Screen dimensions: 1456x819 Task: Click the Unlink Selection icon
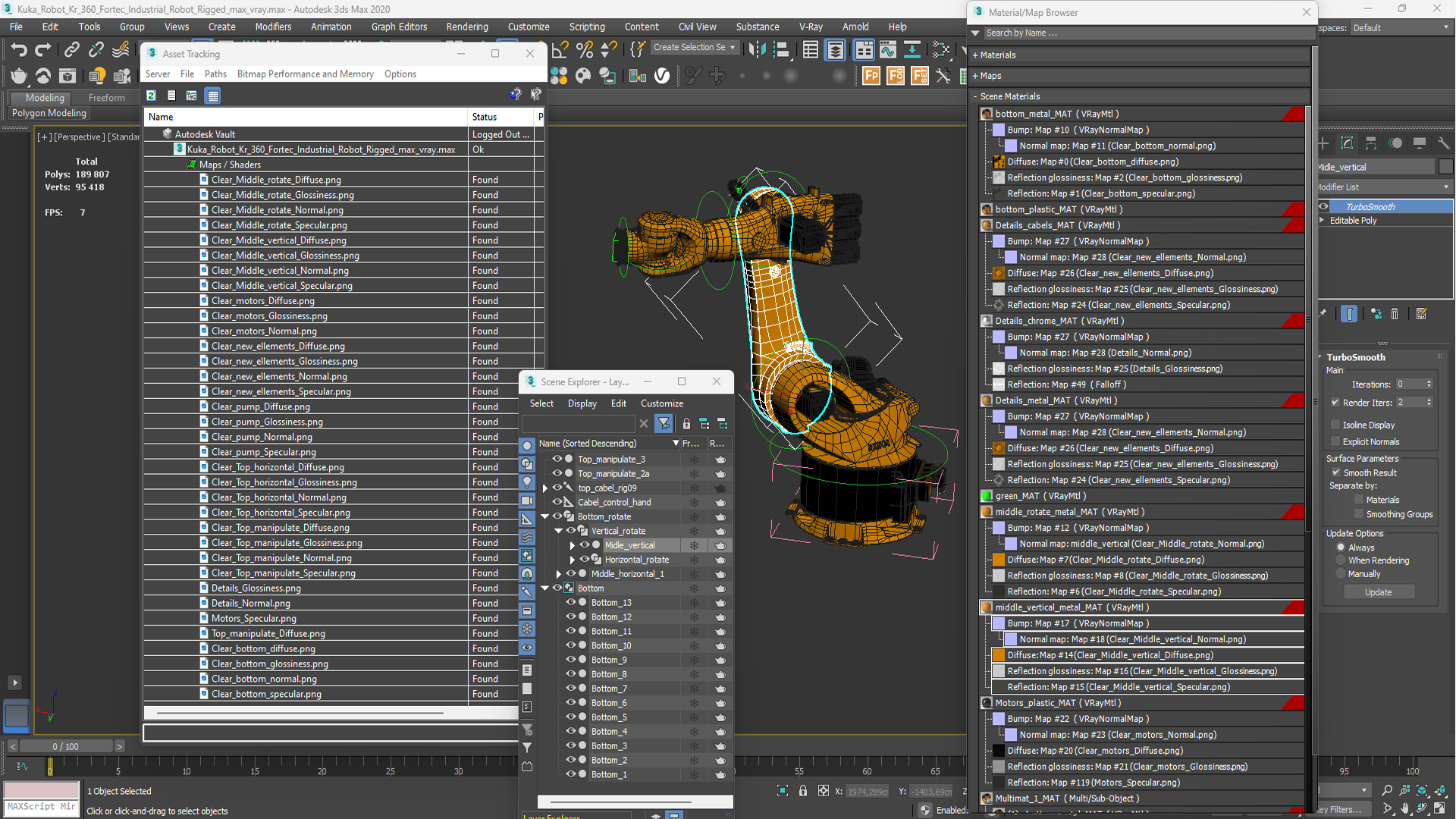pyautogui.click(x=96, y=50)
